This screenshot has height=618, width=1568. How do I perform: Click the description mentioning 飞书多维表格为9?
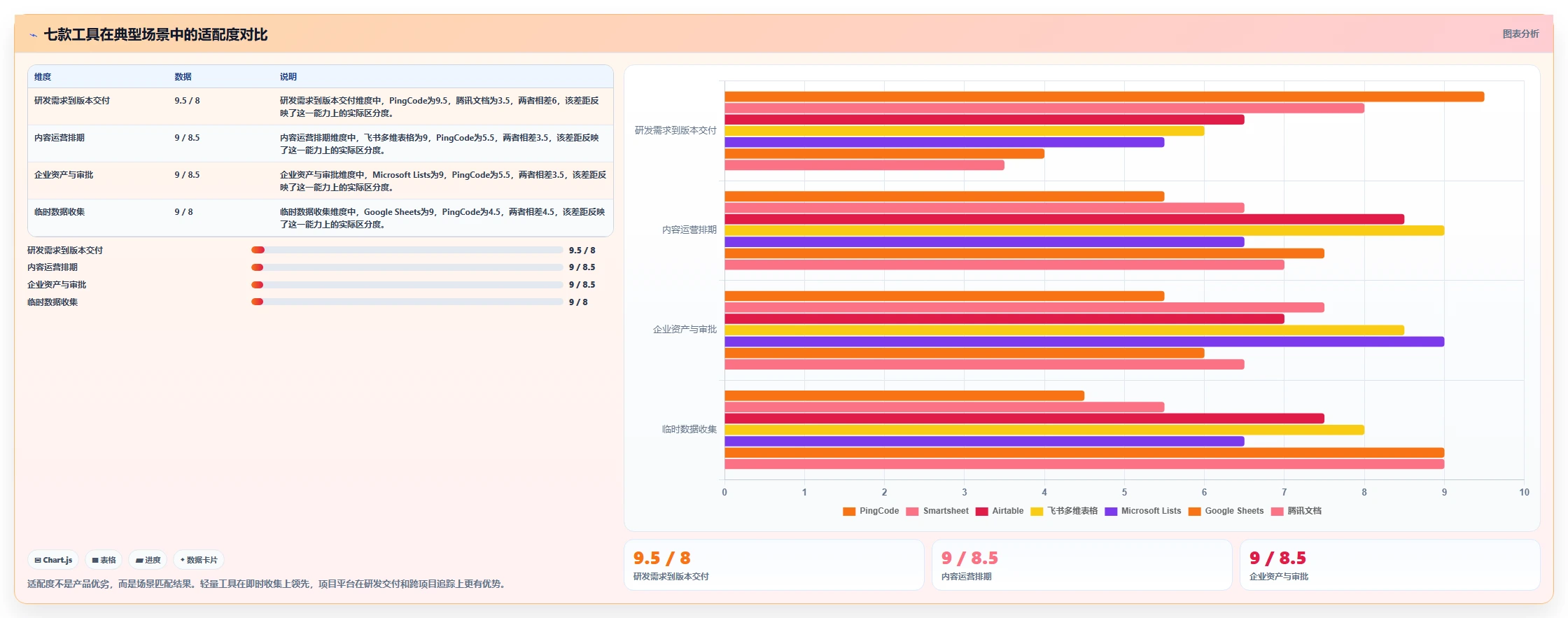pos(443,144)
